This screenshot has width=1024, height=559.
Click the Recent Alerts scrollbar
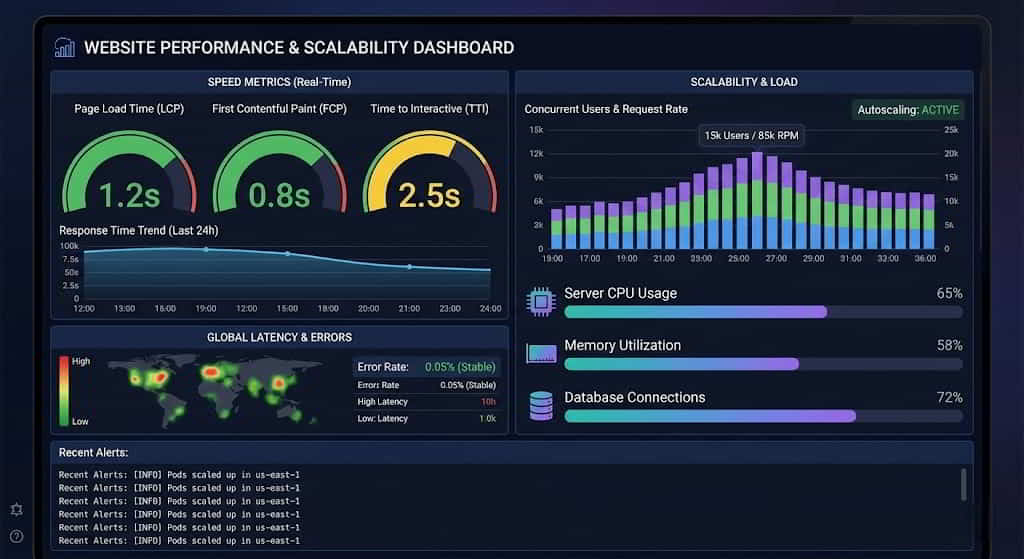coord(964,484)
